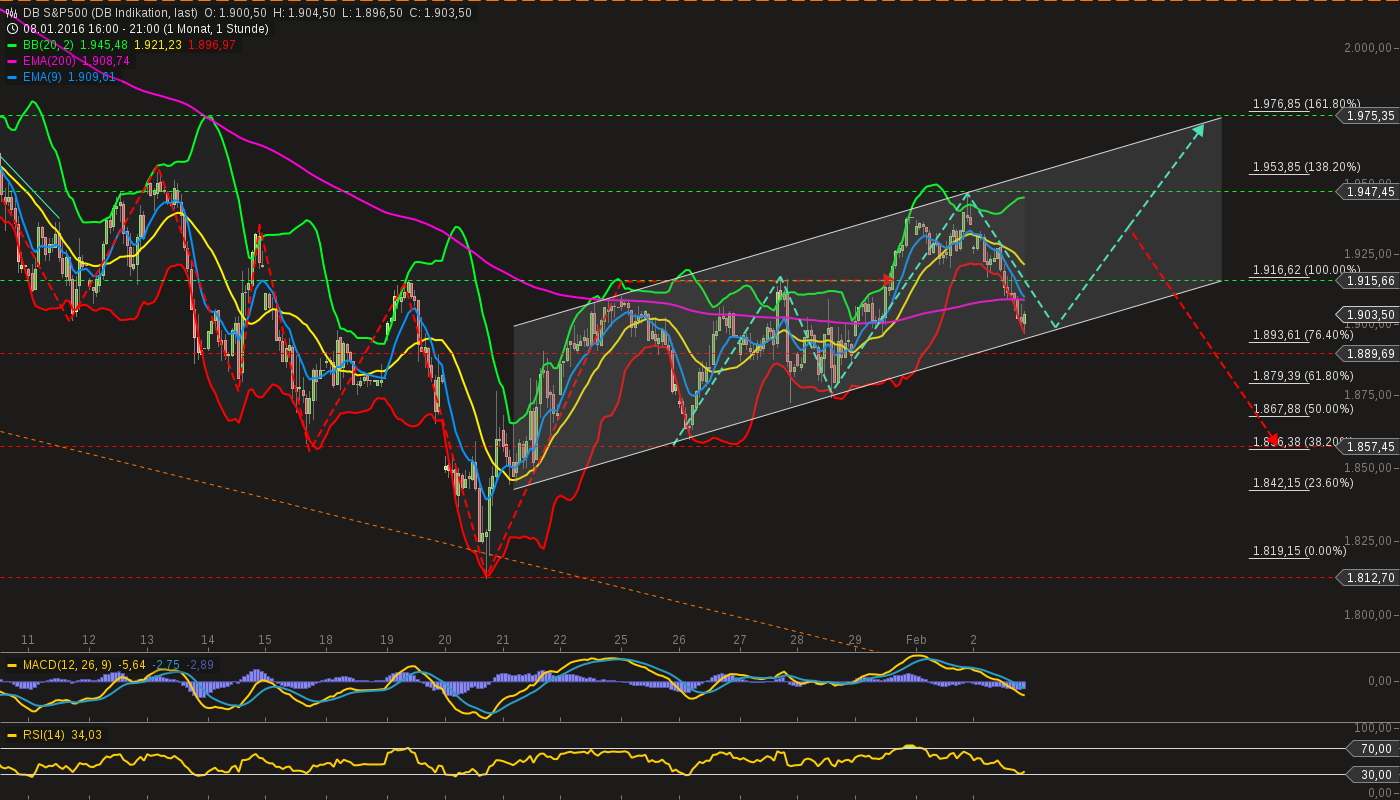Viewport: 1400px width, 800px height.
Task: Select the MACD(12, 26, 9) indicator label
Action: click(x=68, y=665)
